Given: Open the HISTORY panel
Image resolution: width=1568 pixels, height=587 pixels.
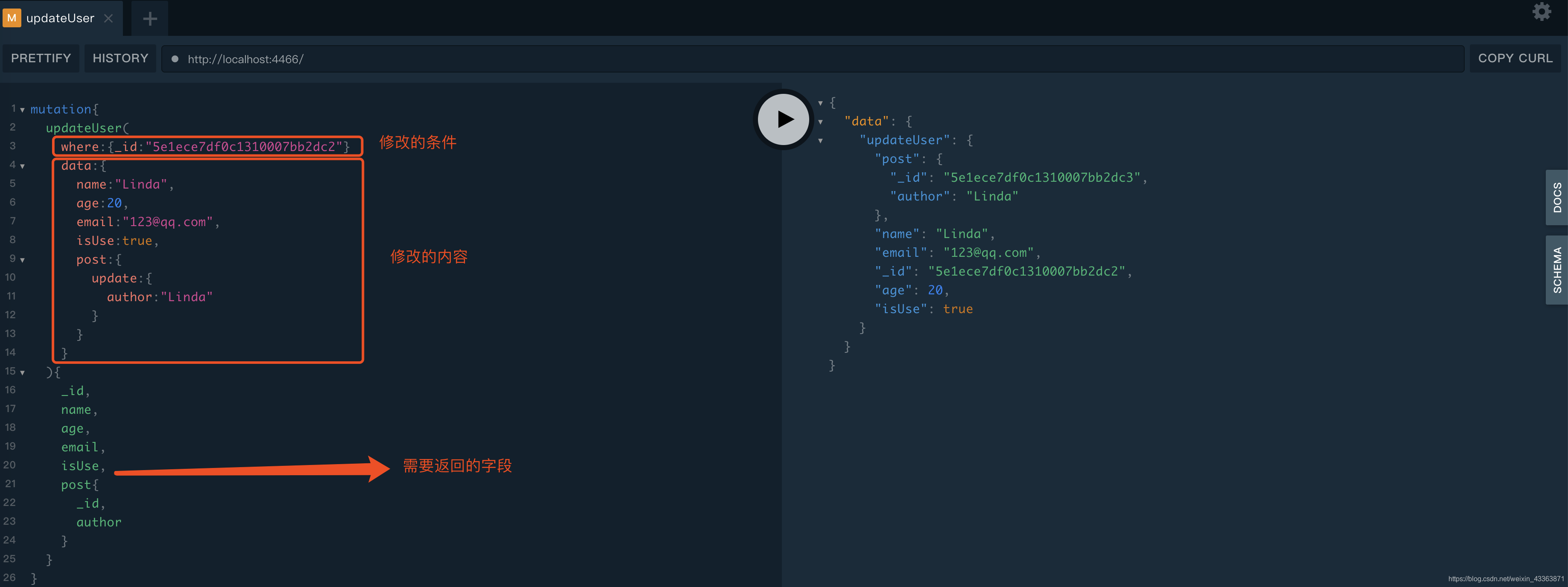Looking at the screenshot, I should 120,58.
